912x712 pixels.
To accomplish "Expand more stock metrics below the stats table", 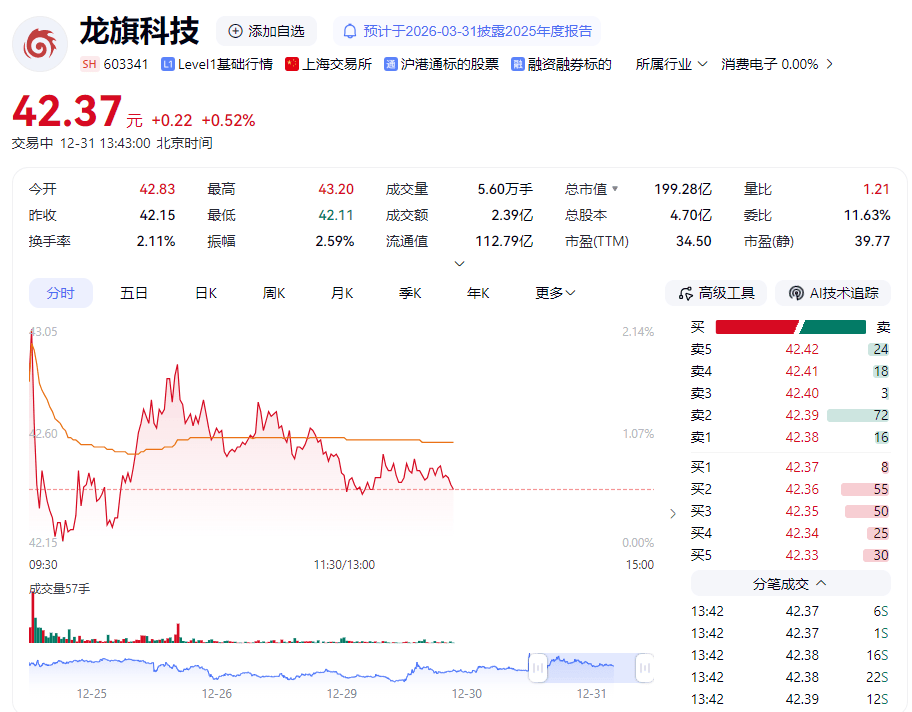I will pyautogui.click(x=460, y=264).
